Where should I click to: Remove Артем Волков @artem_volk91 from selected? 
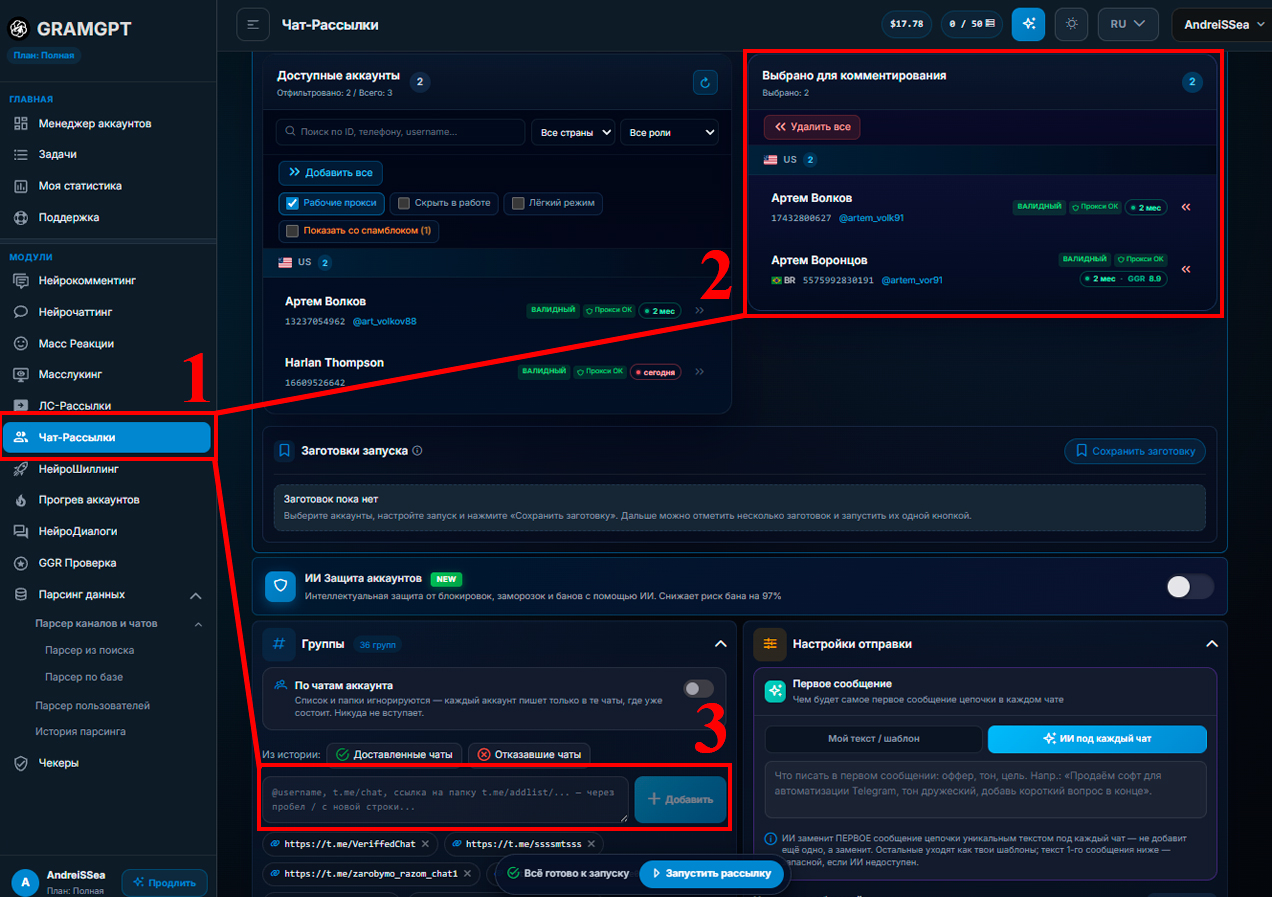tap(1187, 207)
